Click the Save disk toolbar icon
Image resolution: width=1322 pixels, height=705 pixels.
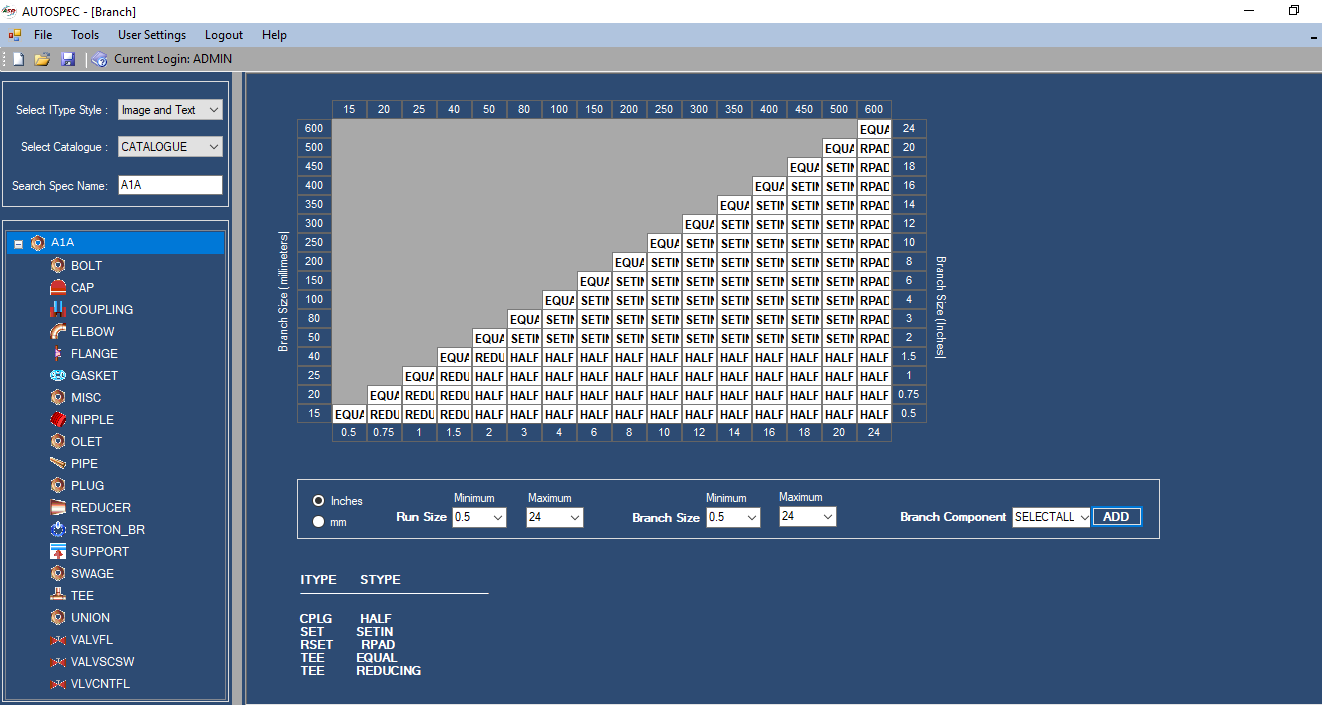(x=68, y=59)
